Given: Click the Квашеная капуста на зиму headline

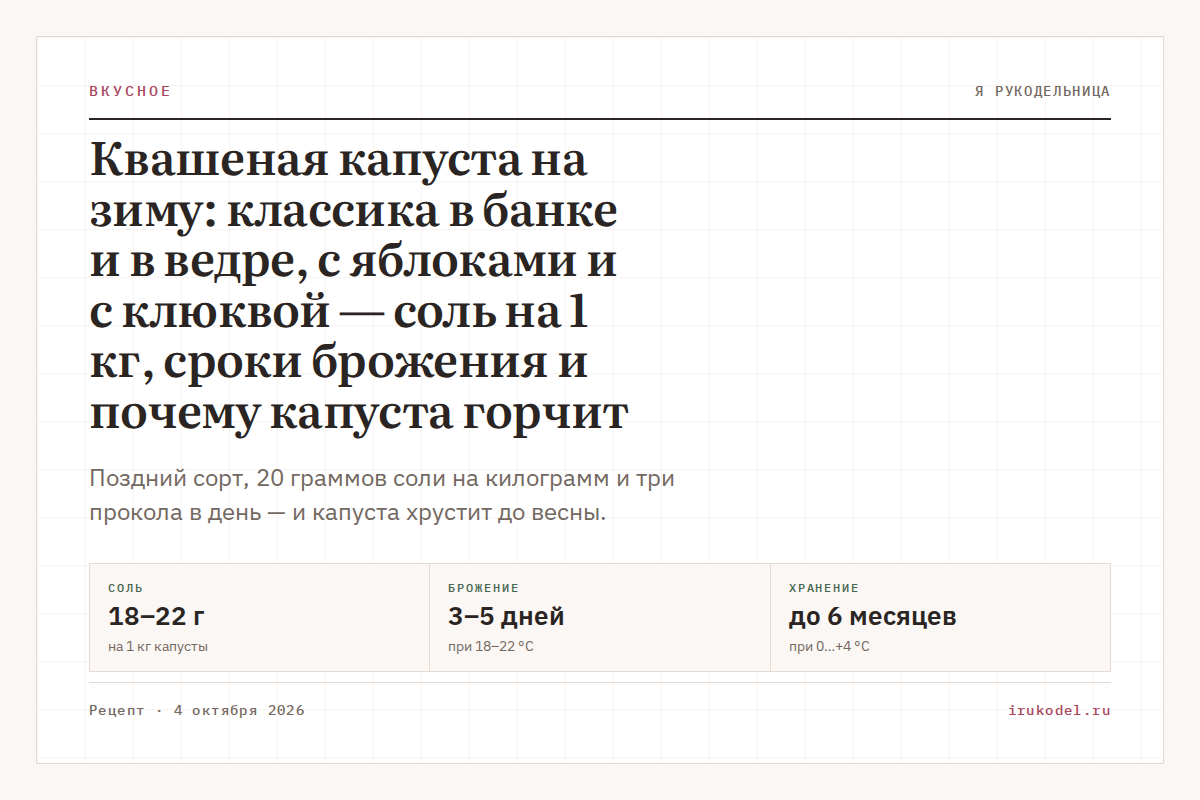Looking at the screenshot, I should click(359, 287).
